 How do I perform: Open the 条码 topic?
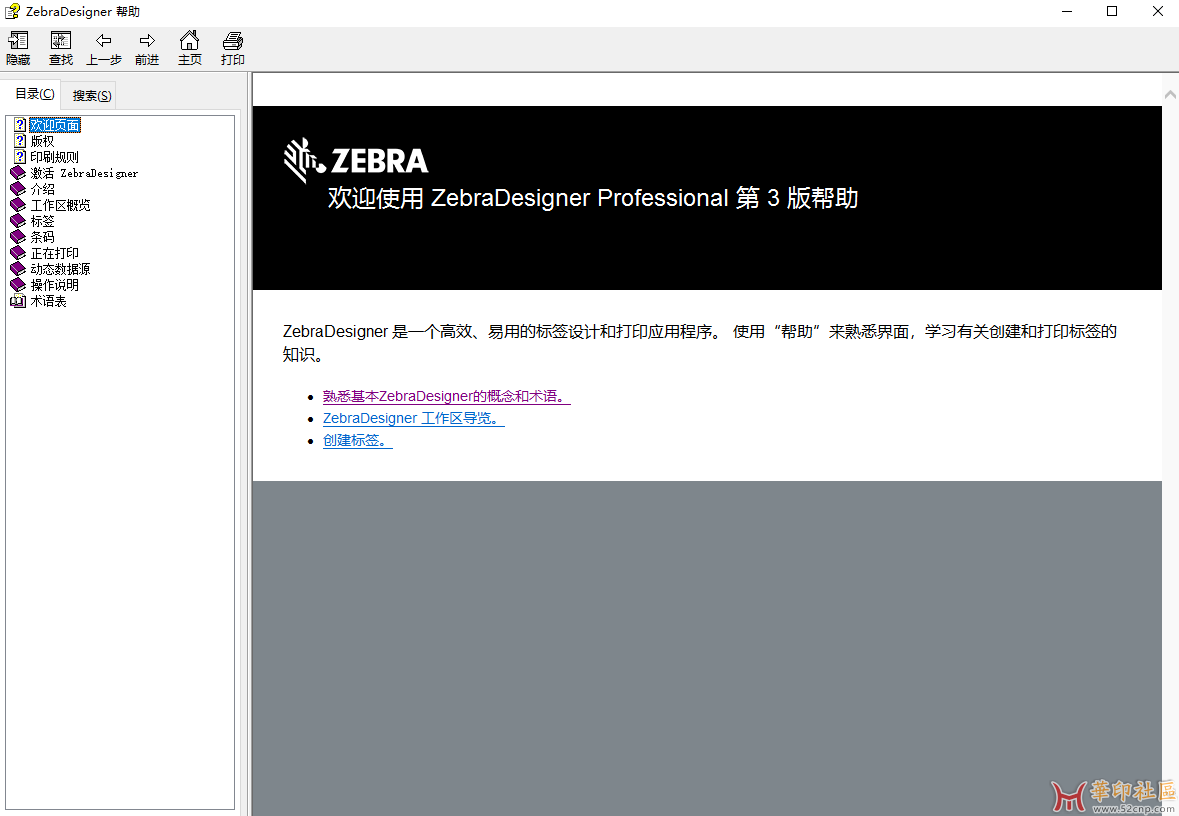42,237
